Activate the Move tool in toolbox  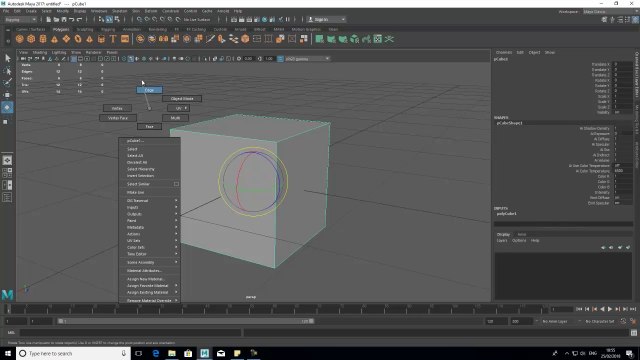[7, 95]
